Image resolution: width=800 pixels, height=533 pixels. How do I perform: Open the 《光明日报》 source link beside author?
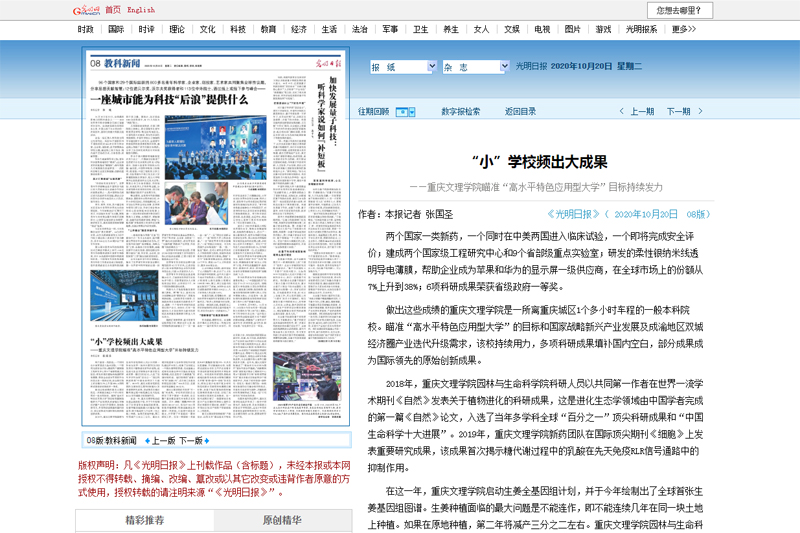click(575, 214)
